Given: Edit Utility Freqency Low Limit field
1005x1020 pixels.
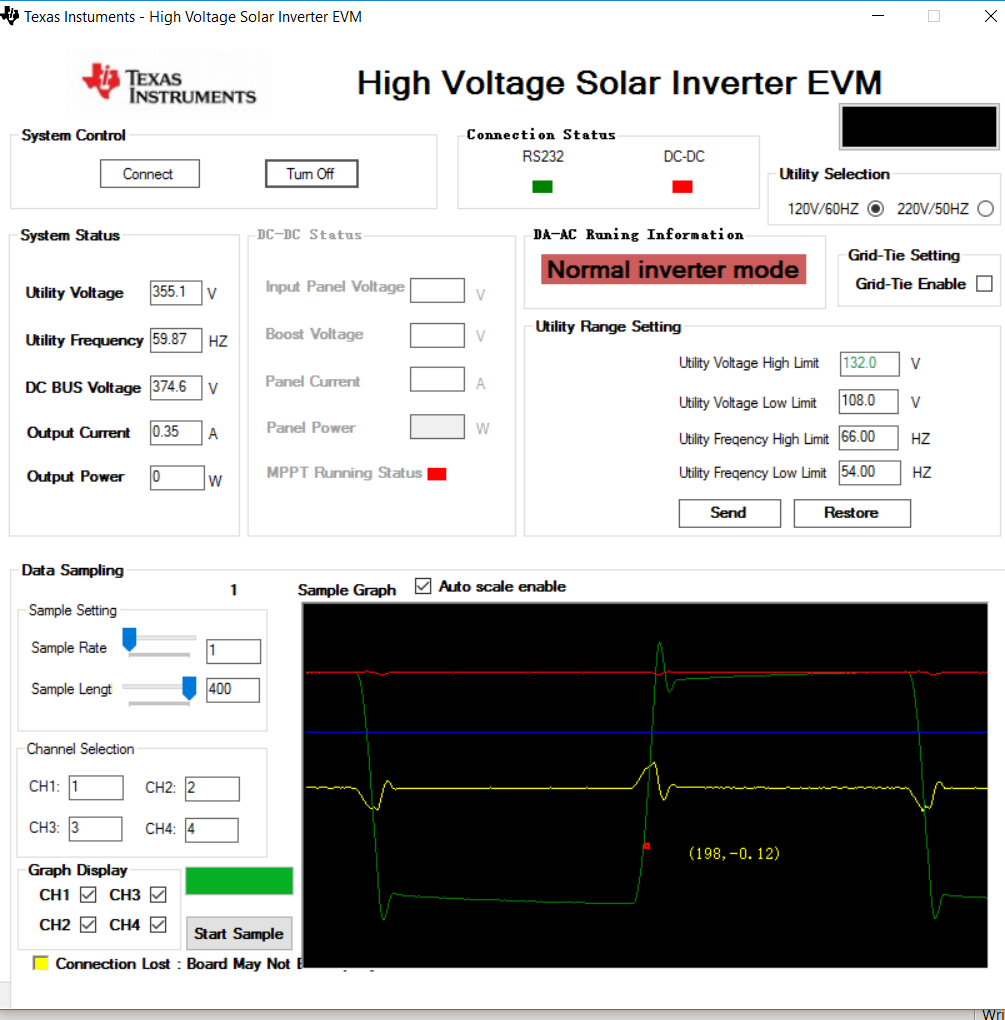Looking at the screenshot, I should [870, 473].
